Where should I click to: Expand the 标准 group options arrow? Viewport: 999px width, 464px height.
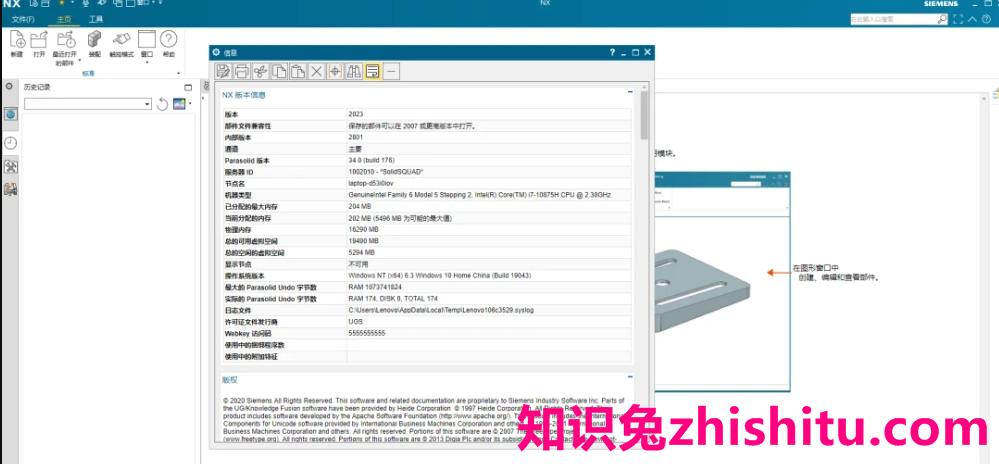point(178,73)
